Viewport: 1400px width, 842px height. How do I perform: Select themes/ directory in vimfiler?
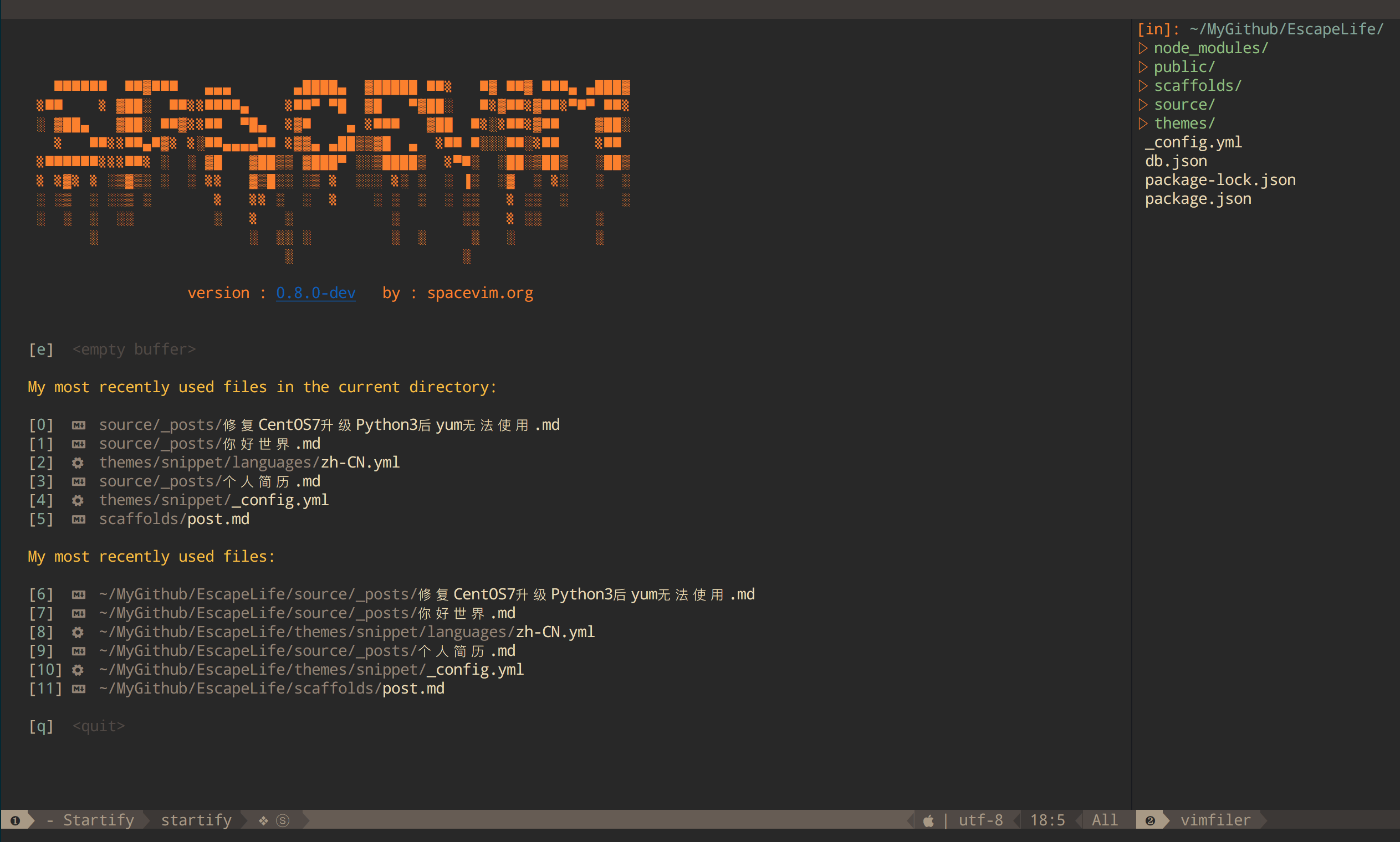pos(1184,124)
